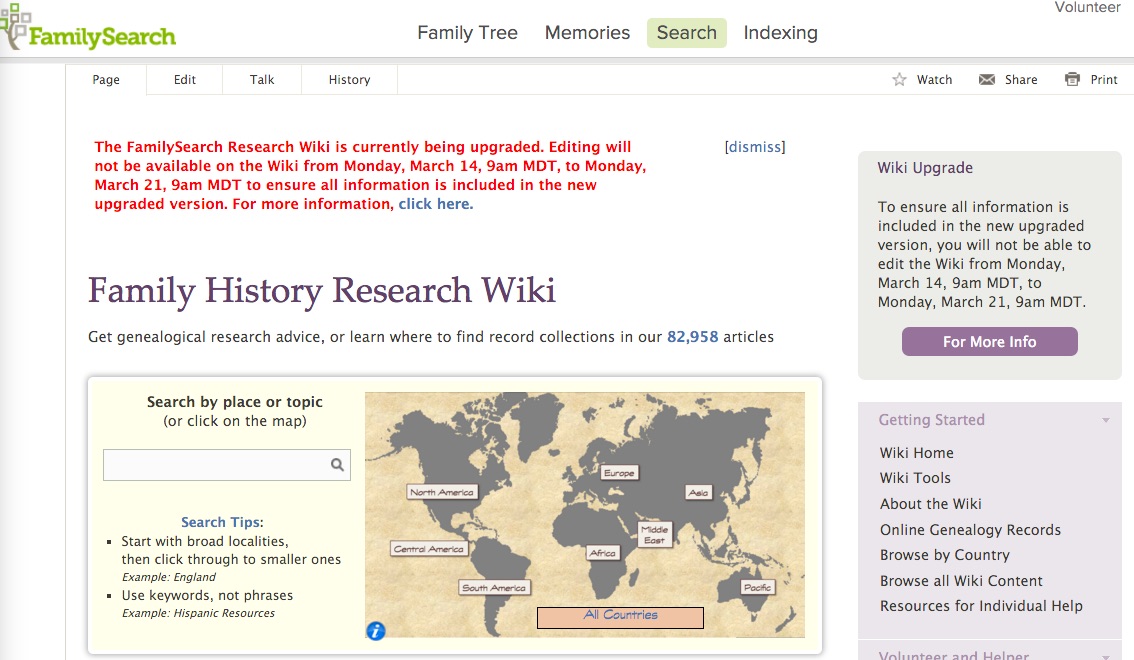Open Browse all Wiki Content

pyautogui.click(x=961, y=581)
